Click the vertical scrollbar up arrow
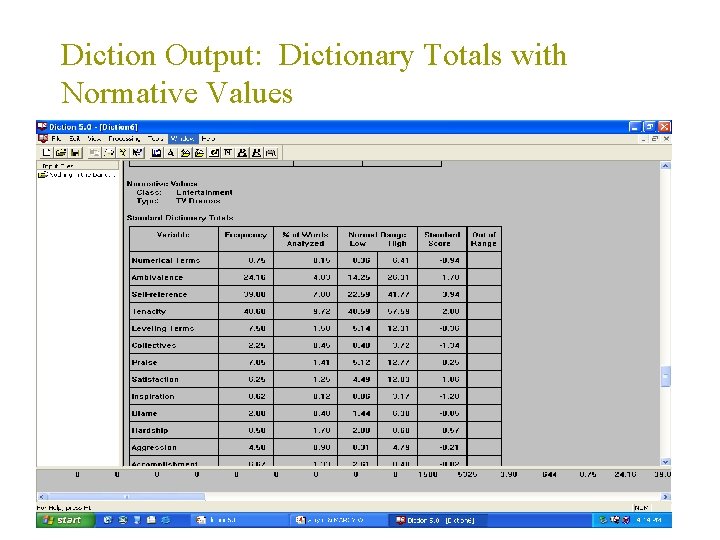Image resolution: width=720 pixels, height=540 pixels. pos(666,165)
